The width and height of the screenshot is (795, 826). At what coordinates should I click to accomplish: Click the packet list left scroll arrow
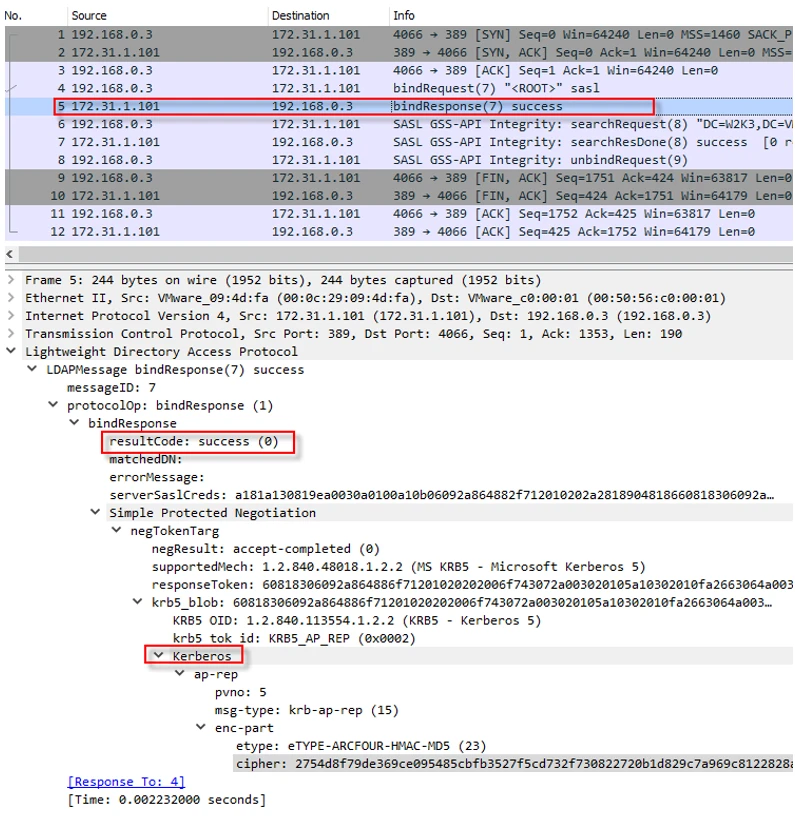[10, 255]
